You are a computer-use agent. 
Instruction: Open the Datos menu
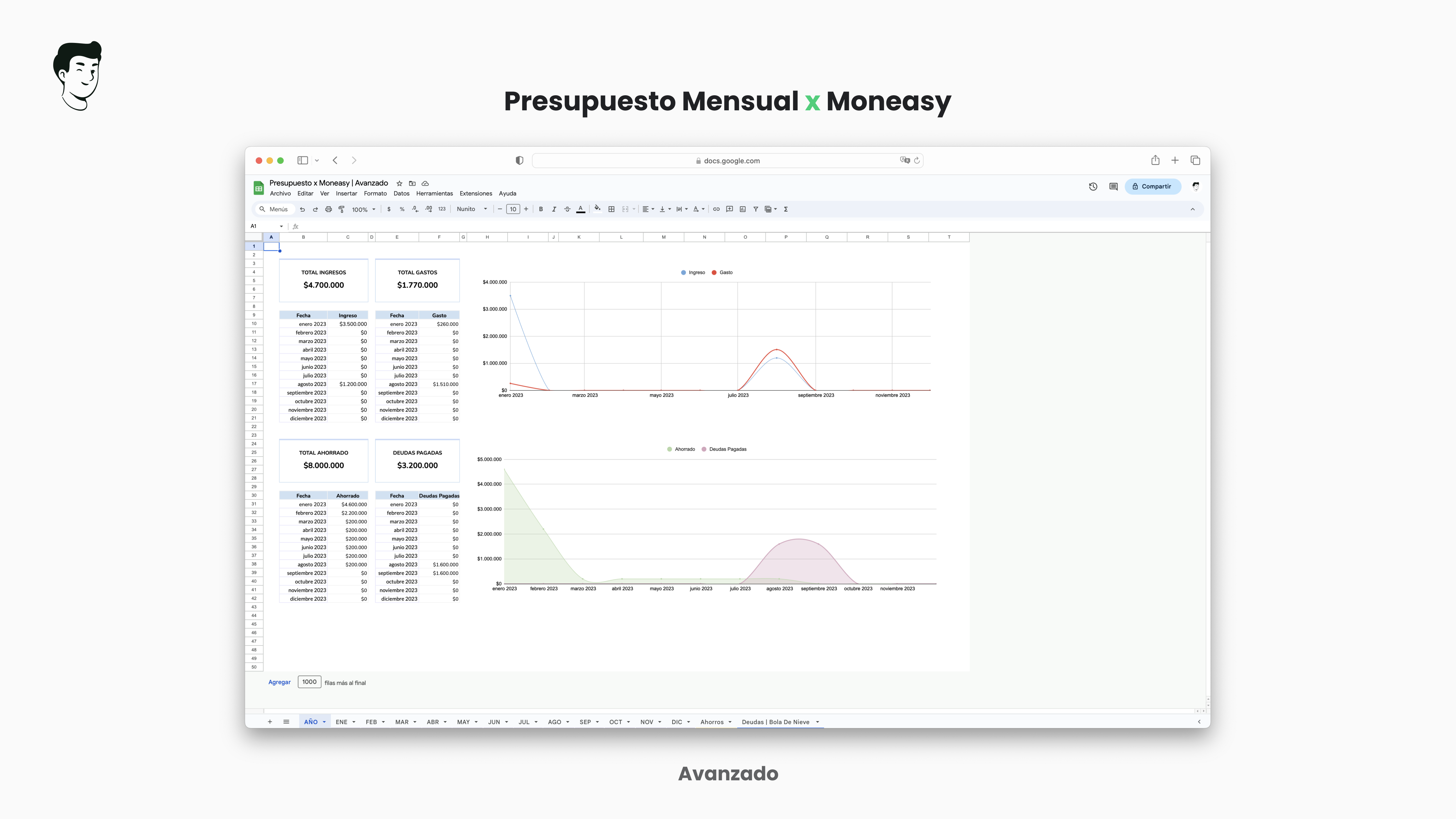401,193
